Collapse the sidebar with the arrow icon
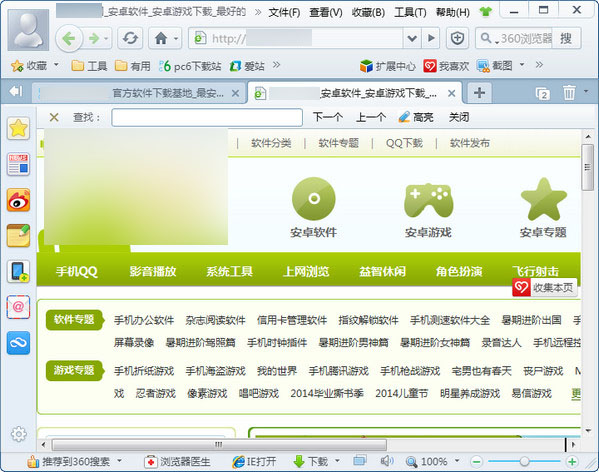Image resolution: width=599 pixels, height=472 pixels. tap(16, 92)
